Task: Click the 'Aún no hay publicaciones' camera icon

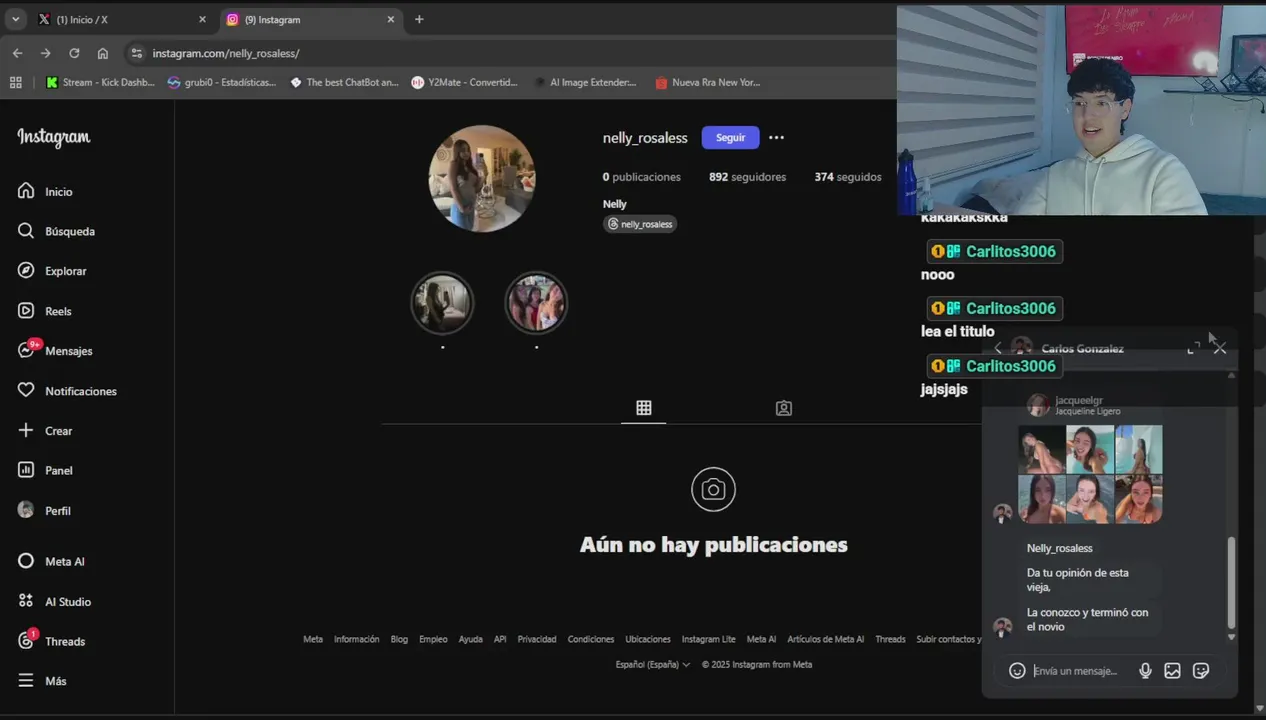Action: coord(713,489)
